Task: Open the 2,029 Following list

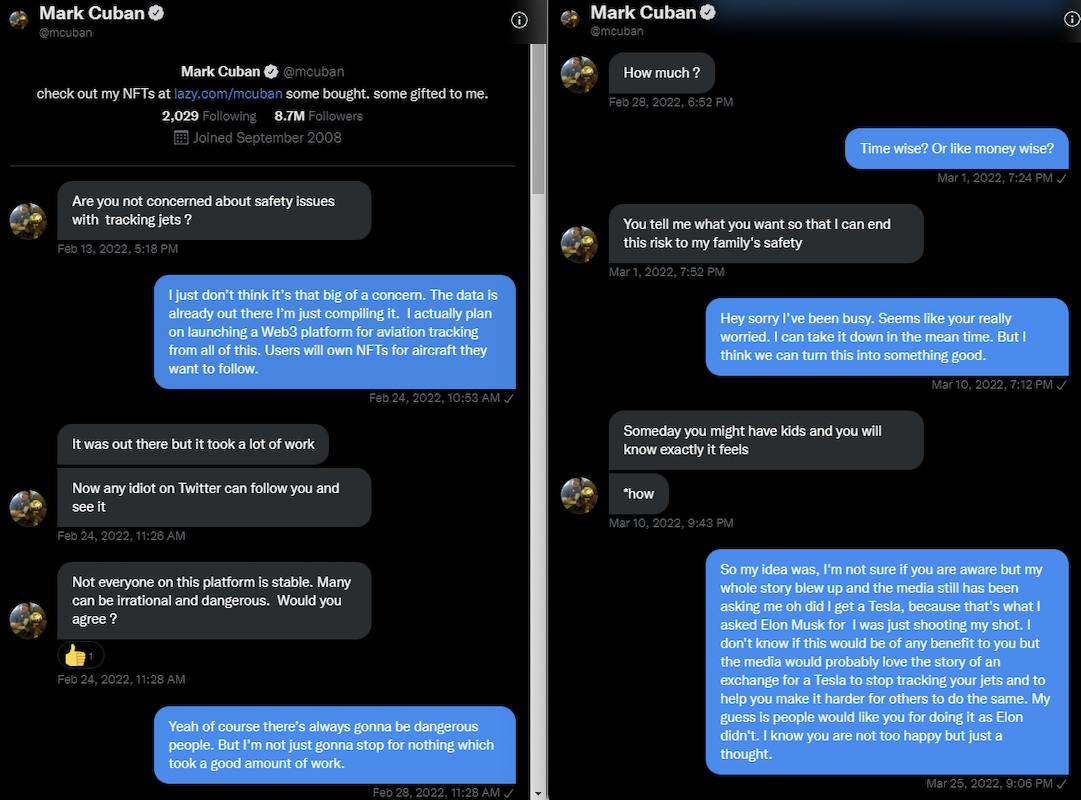Action: pyautogui.click(x=210, y=116)
